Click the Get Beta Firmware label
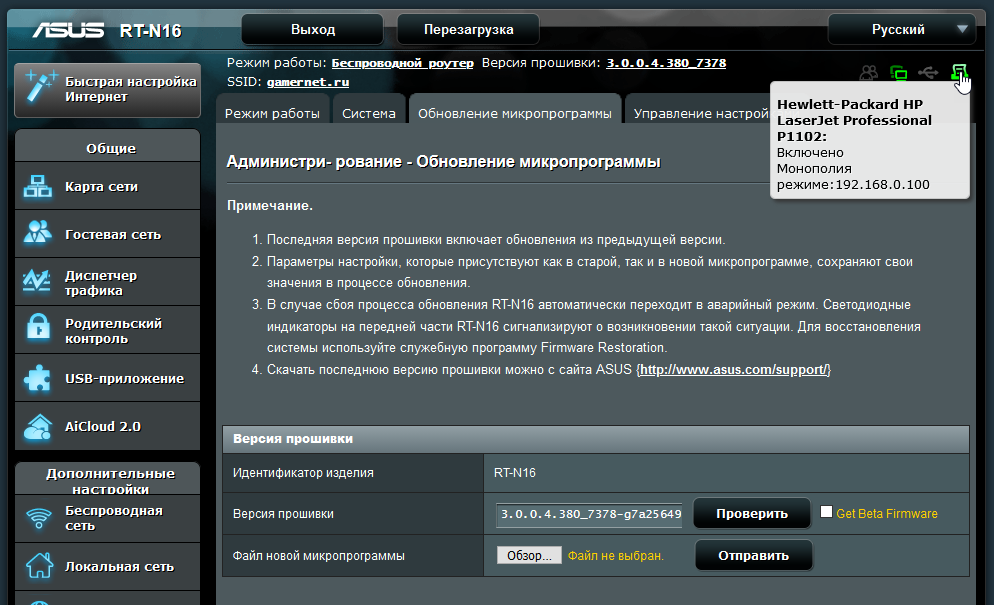 tap(886, 514)
